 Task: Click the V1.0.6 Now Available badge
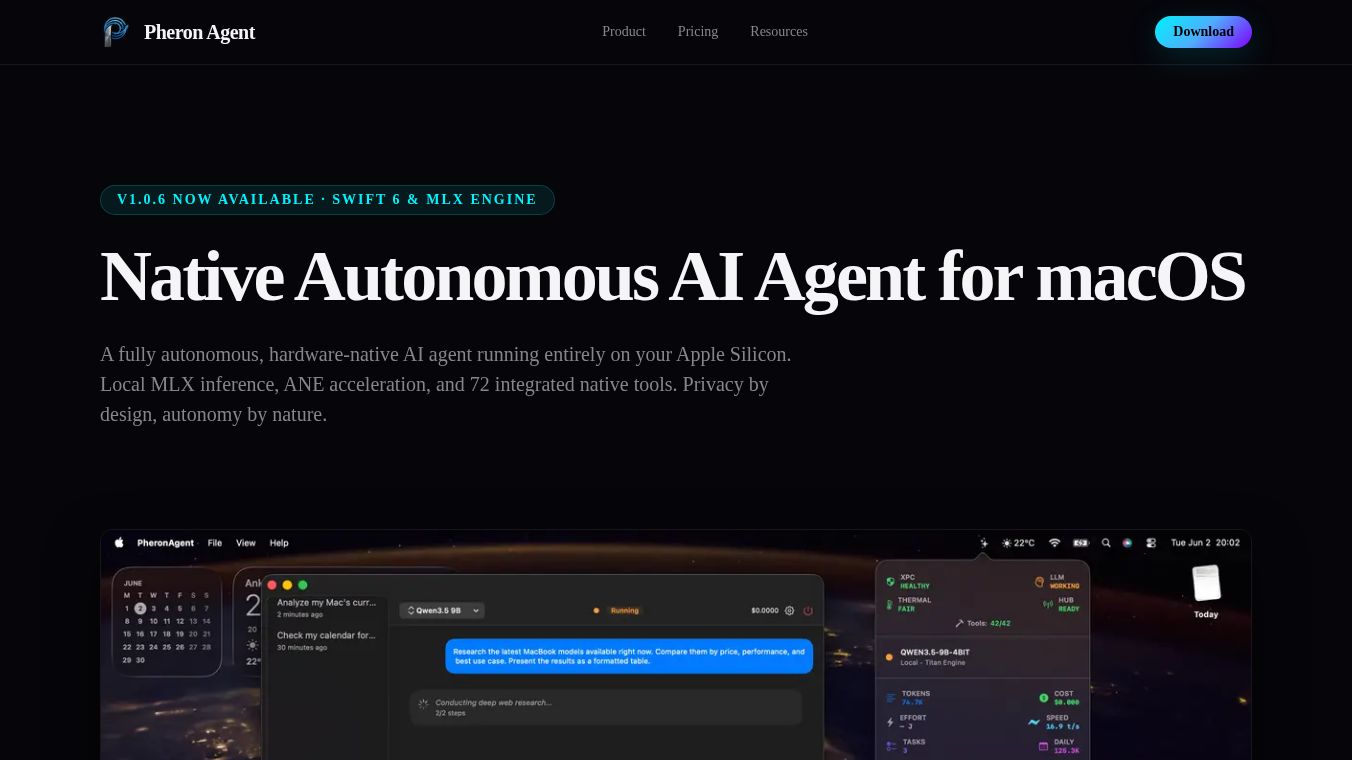coord(327,200)
